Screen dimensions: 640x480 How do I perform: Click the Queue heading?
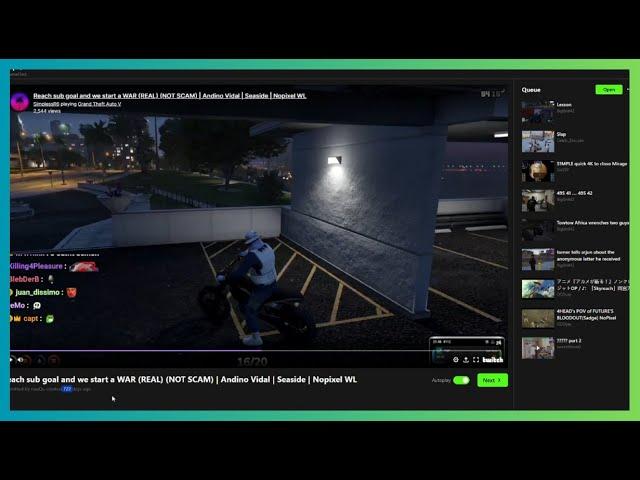coord(531,90)
